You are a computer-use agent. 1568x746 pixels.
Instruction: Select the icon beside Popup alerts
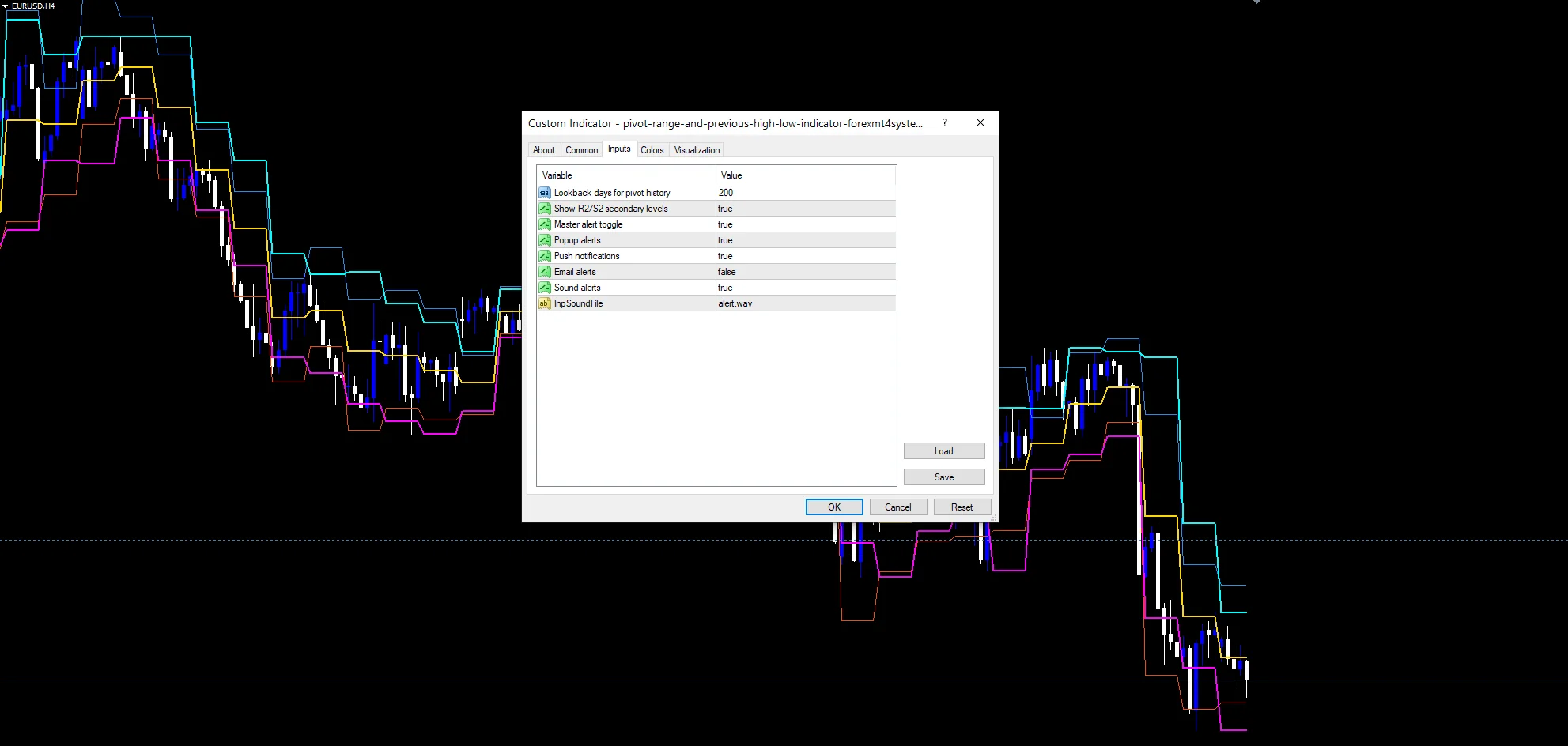pos(544,240)
